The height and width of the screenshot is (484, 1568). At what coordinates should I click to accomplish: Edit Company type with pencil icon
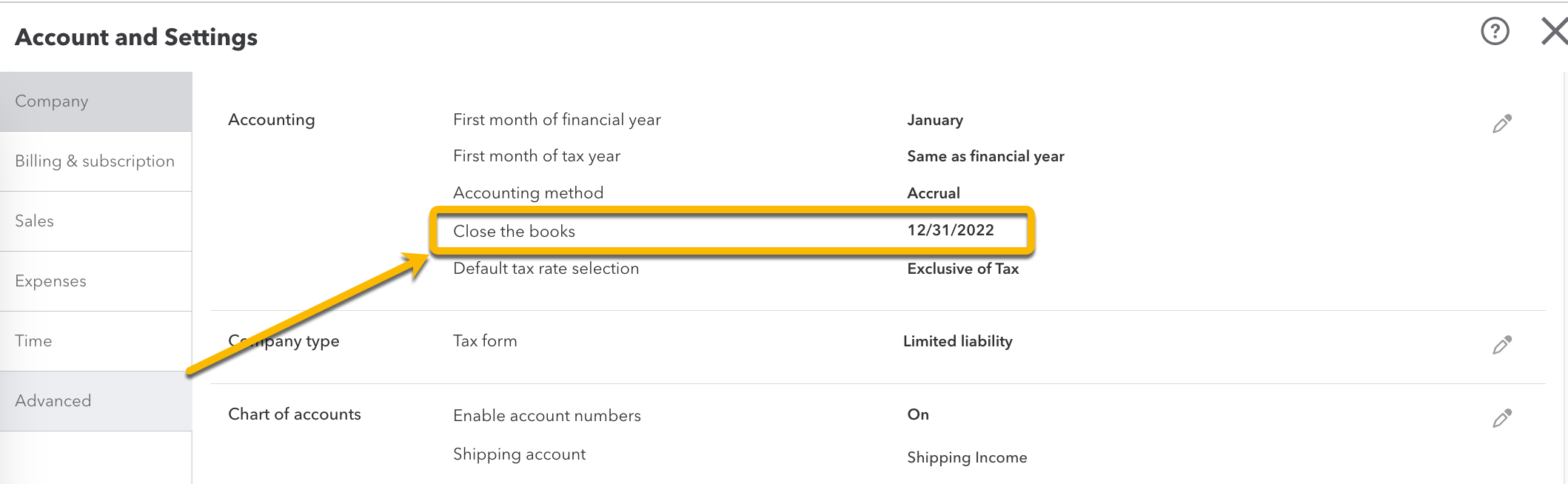click(1501, 345)
